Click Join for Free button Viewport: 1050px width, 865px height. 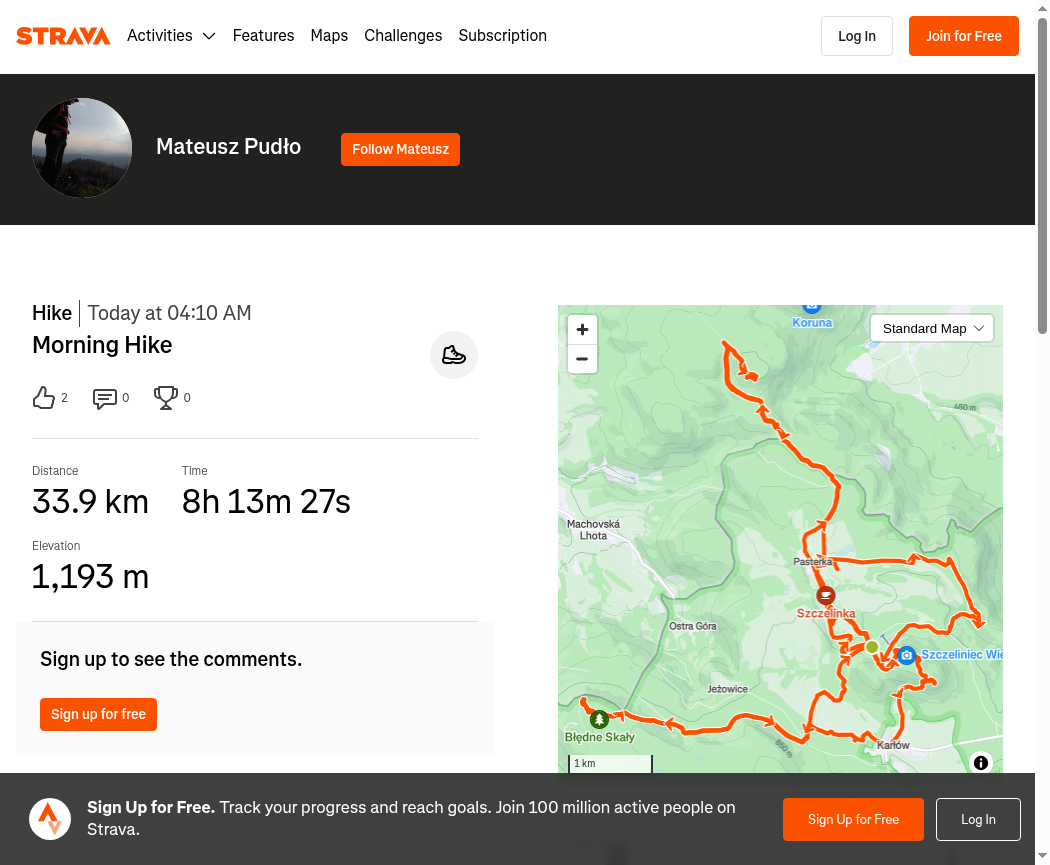tap(964, 36)
